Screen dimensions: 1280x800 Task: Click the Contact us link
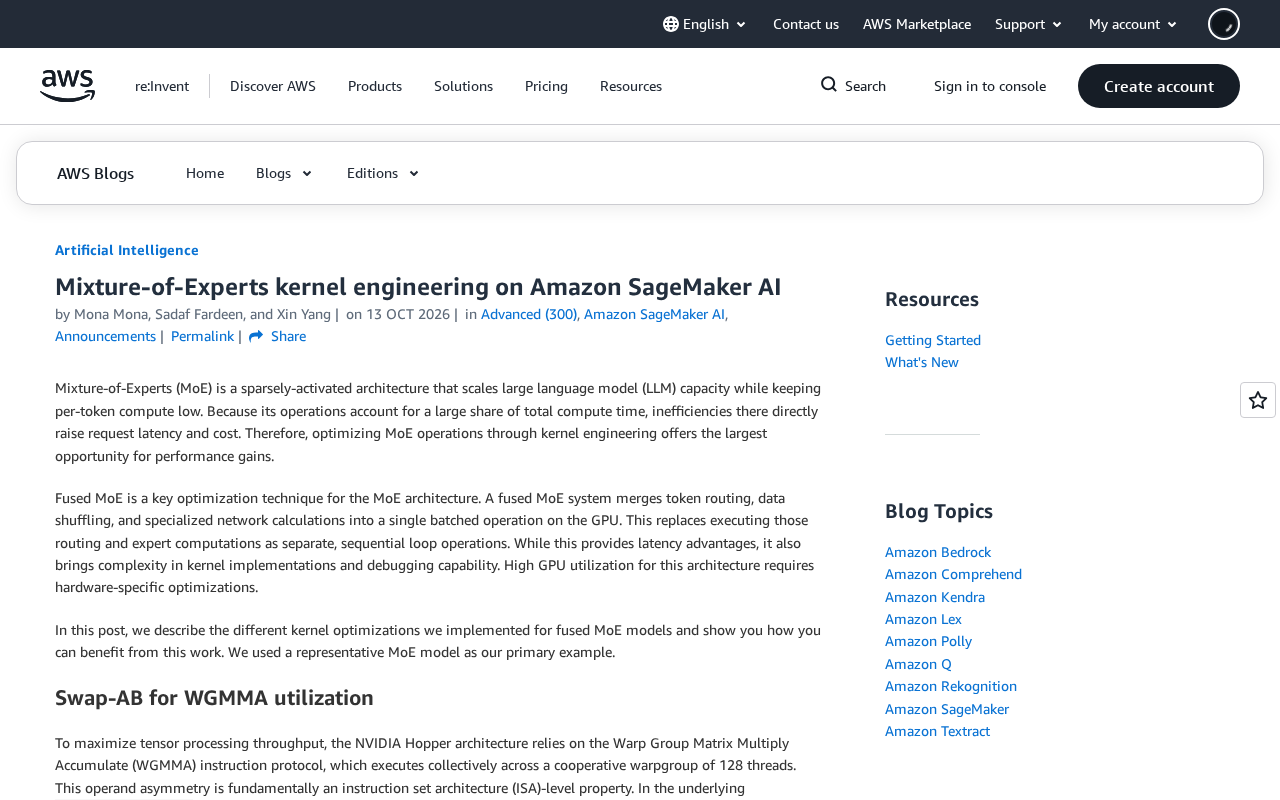coord(806,24)
